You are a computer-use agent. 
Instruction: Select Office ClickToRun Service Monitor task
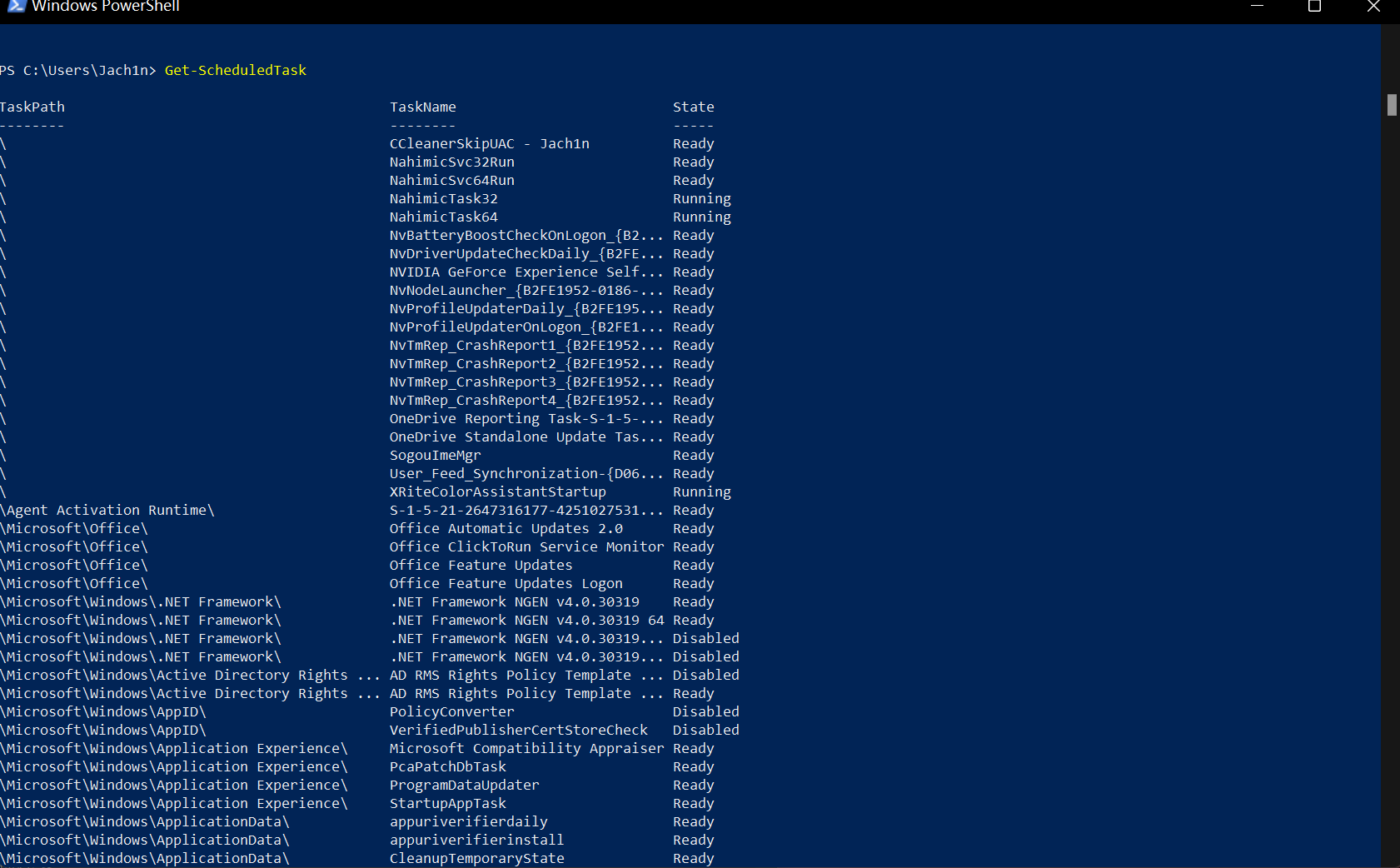[x=527, y=546]
